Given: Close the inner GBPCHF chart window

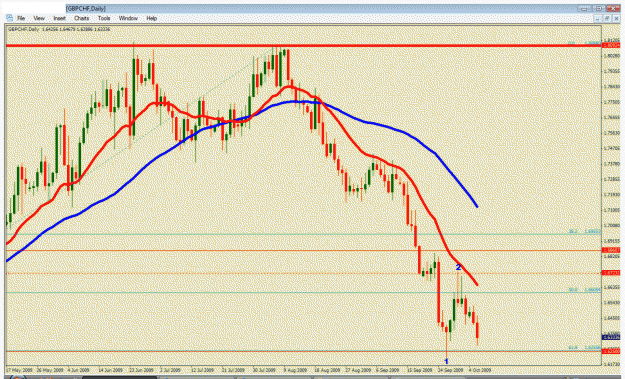Looking at the screenshot, I should click(616, 18).
